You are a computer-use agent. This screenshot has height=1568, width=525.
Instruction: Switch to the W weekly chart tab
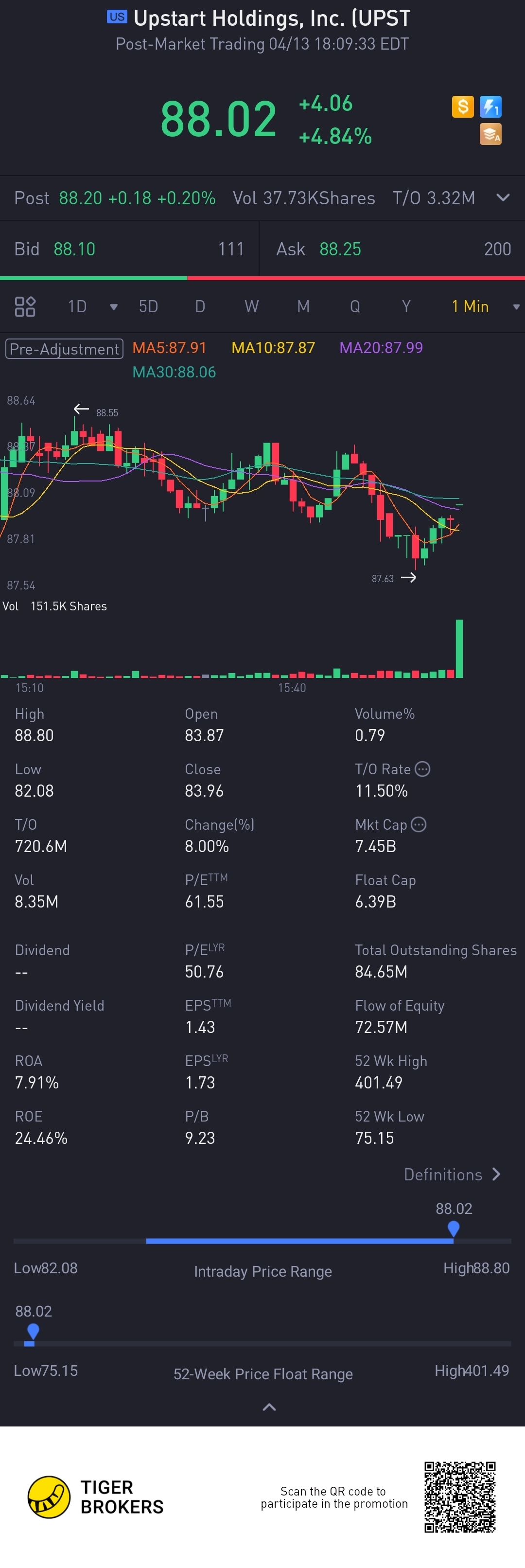[251, 306]
